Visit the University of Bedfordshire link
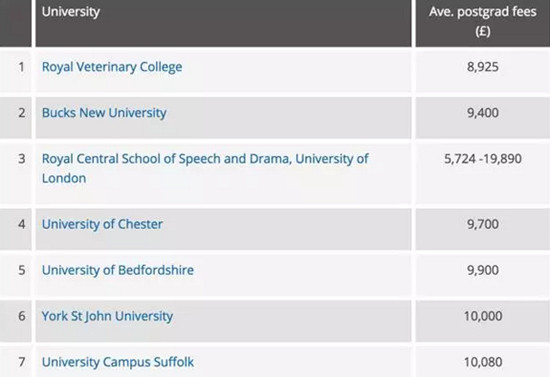This screenshot has width=550, height=377. [x=118, y=270]
